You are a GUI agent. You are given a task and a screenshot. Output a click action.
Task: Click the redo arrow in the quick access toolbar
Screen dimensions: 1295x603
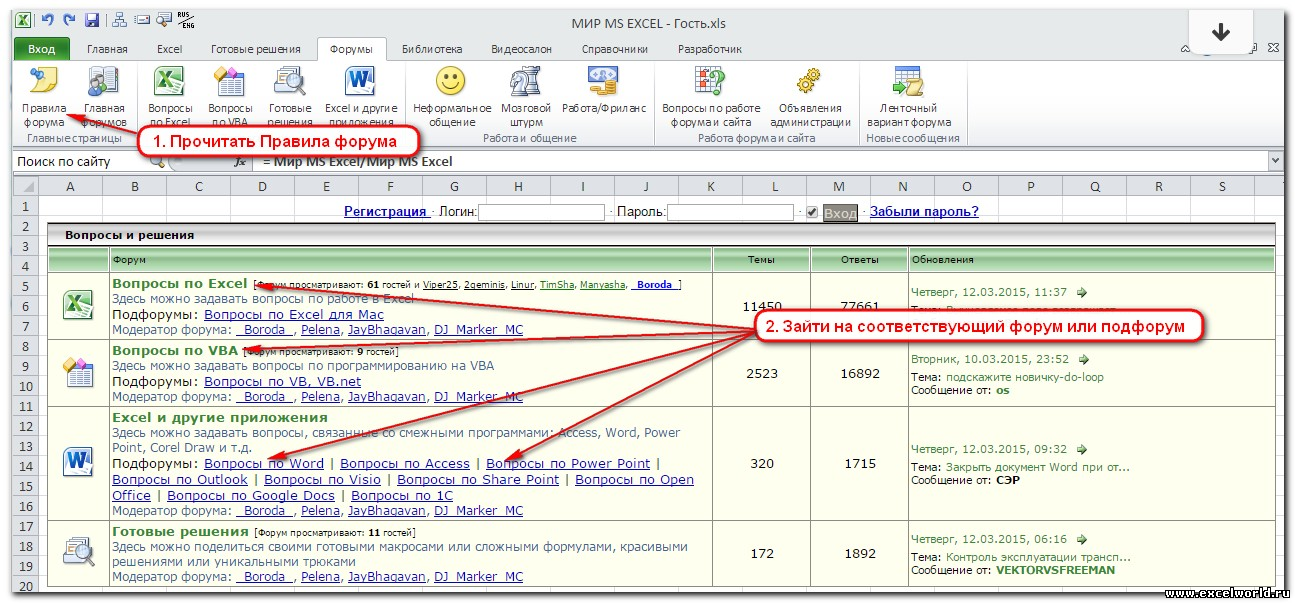[x=69, y=20]
